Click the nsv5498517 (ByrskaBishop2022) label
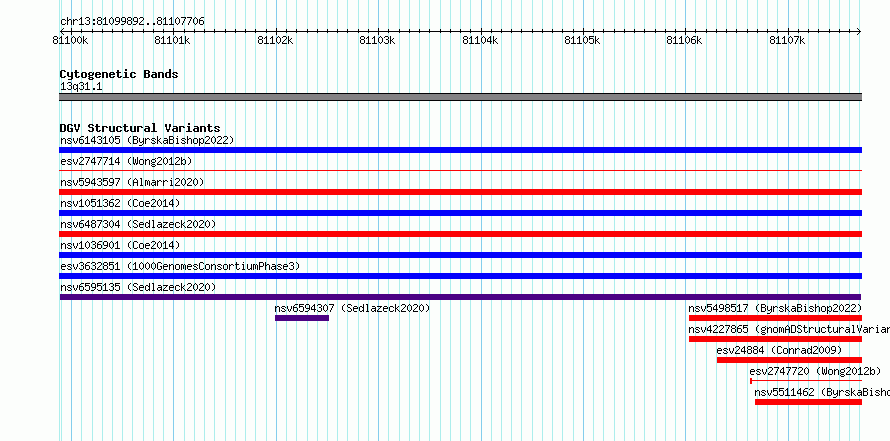The image size is (890, 441). coord(775,308)
